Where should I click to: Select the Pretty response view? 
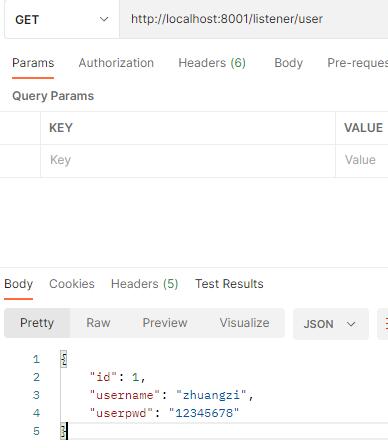click(37, 323)
